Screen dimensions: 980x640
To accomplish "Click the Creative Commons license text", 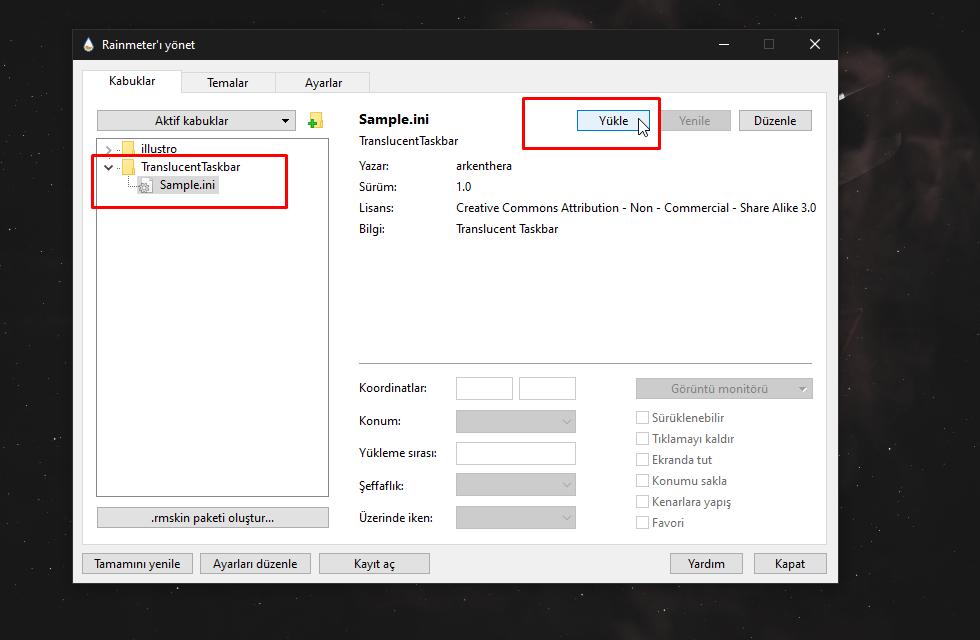I will click(636, 208).
